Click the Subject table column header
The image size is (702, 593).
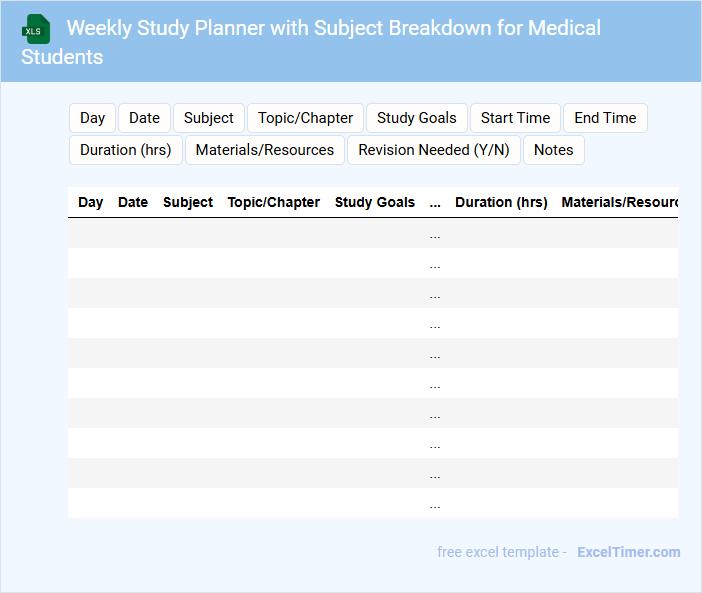pyautogui.click(x=188, y=202)
